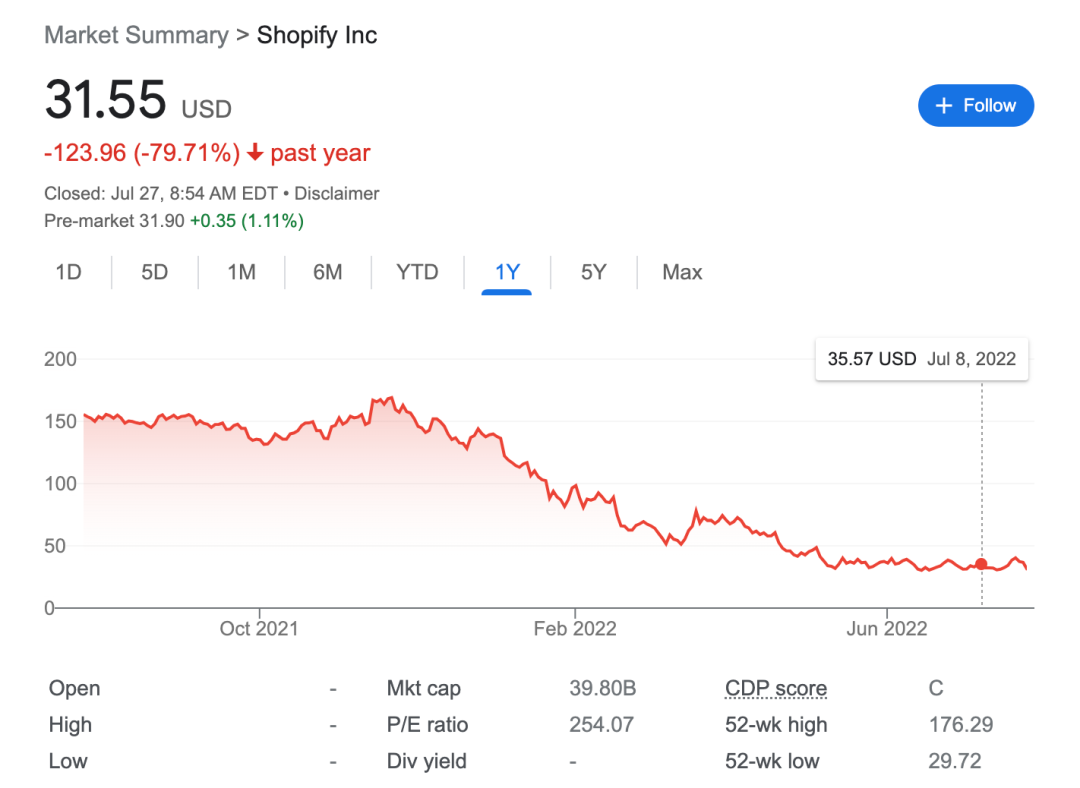
Task: Select the 5D time range tab
Action: point(154,272)
